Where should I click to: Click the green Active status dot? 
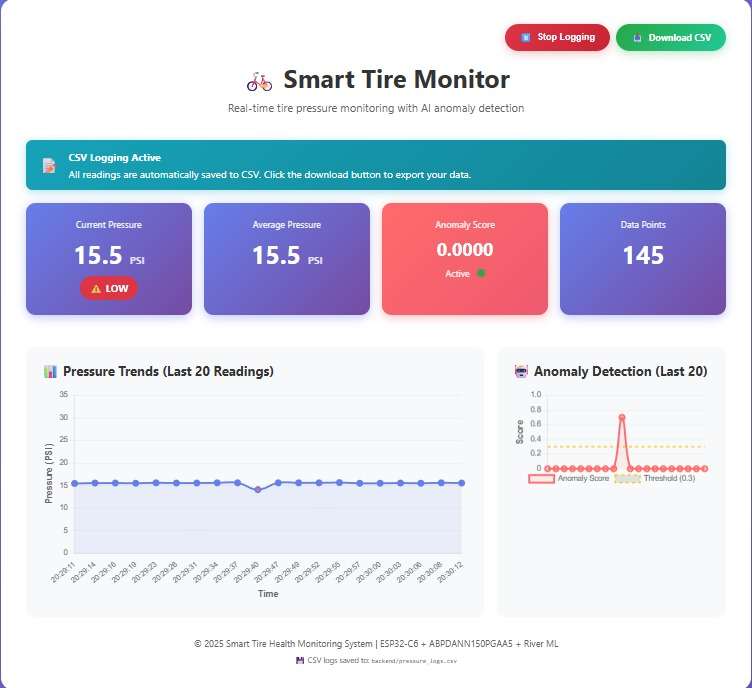pyautogui.click(x=481, y=273)
